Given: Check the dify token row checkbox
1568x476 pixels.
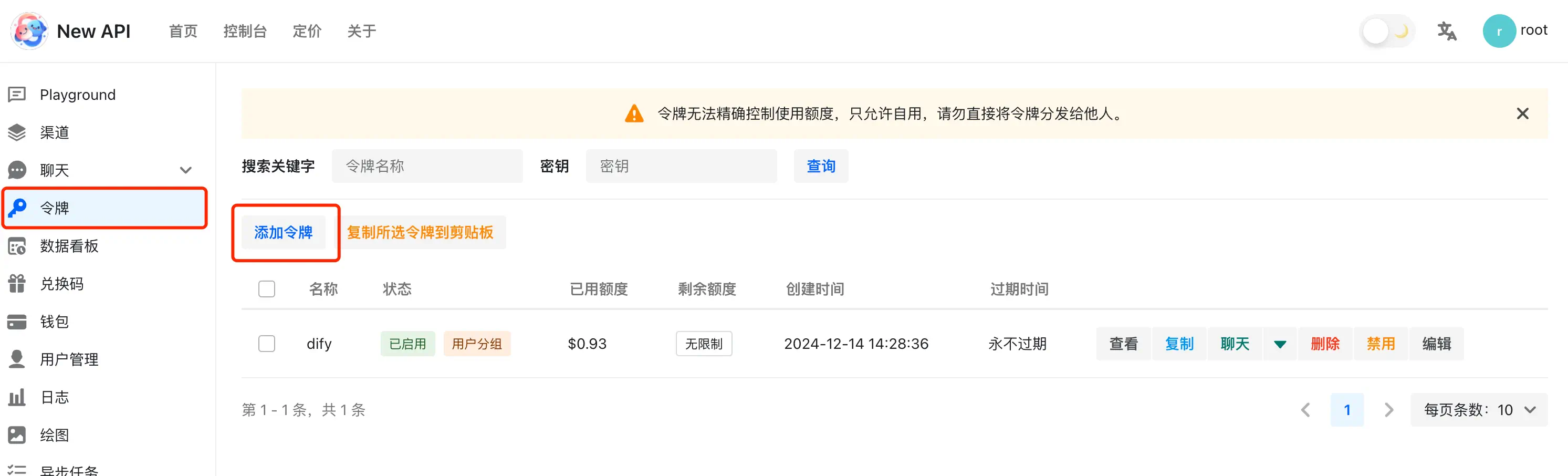Looking at the screenshot, I should coord(266,343).
